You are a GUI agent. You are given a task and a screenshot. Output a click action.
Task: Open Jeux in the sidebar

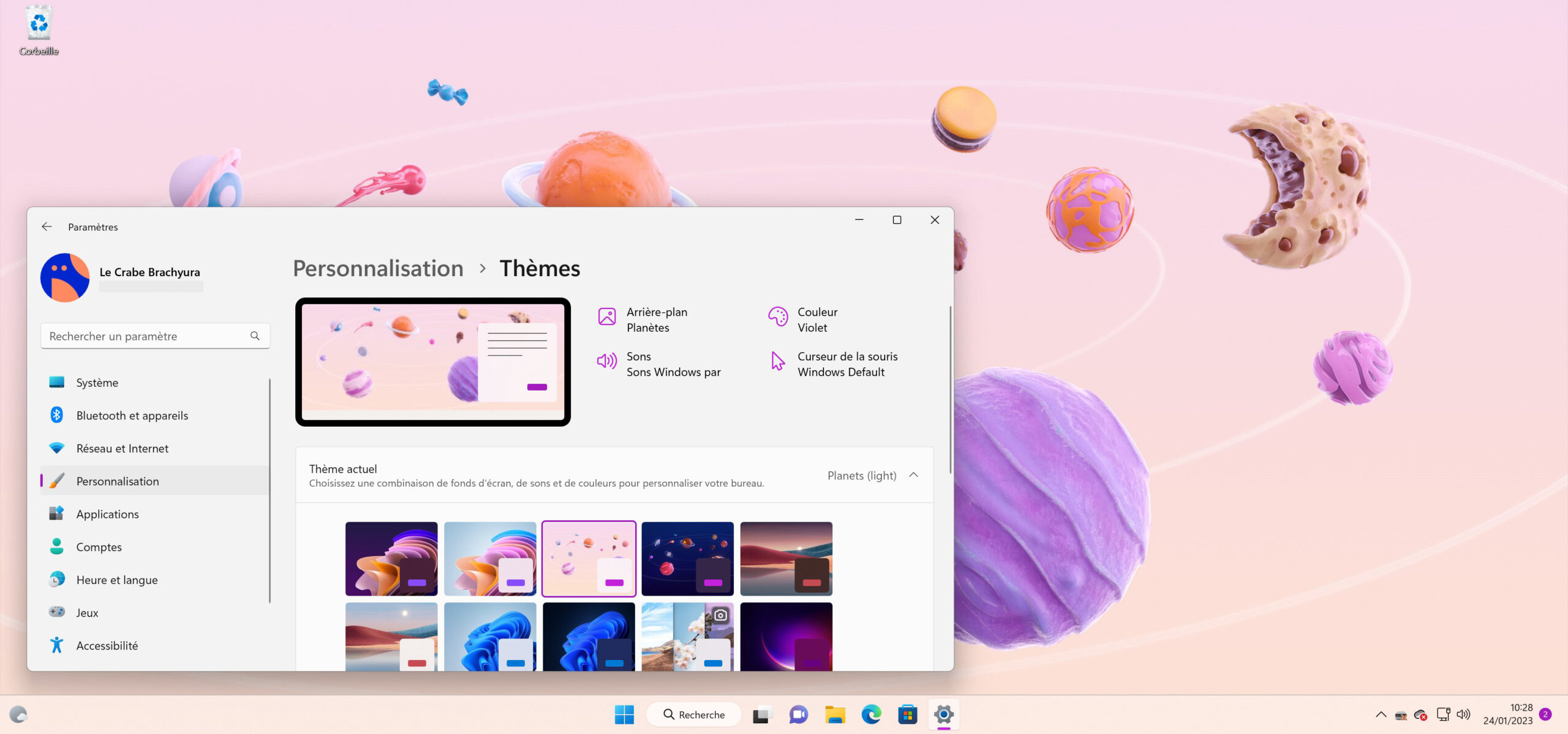(154, 613)
